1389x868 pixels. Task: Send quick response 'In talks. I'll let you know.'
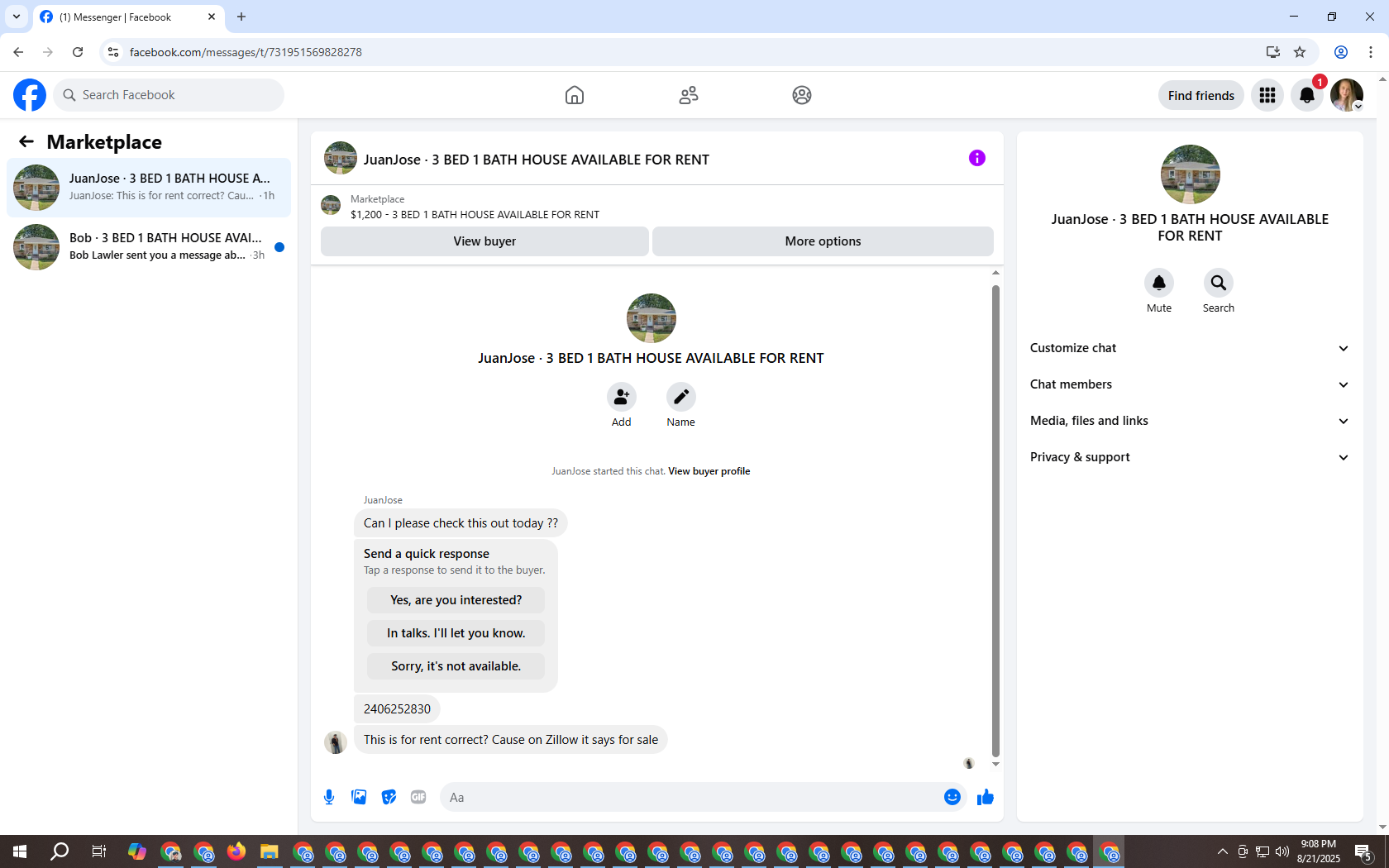click(456, 633)
